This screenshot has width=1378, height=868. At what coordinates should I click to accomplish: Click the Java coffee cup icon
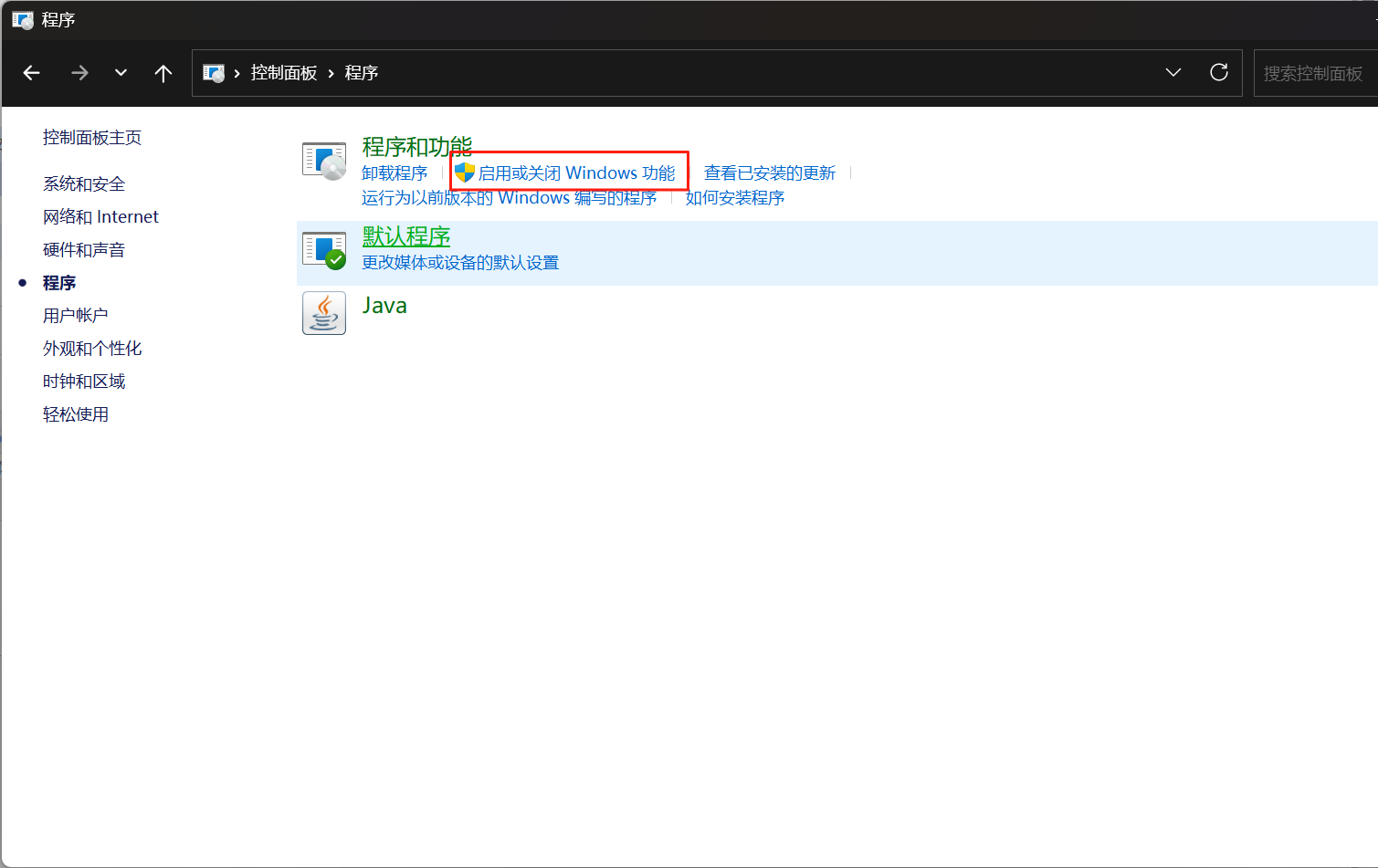(324, 313)
